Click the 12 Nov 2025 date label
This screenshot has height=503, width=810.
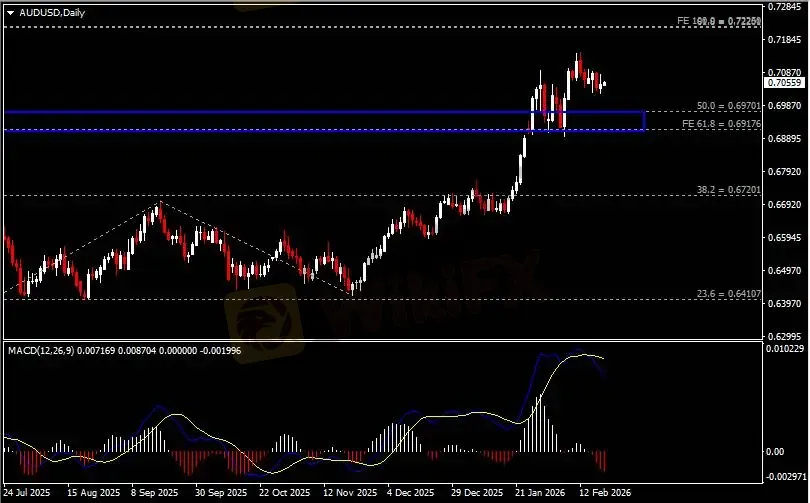pyautogui.click(x=350, y=493)
